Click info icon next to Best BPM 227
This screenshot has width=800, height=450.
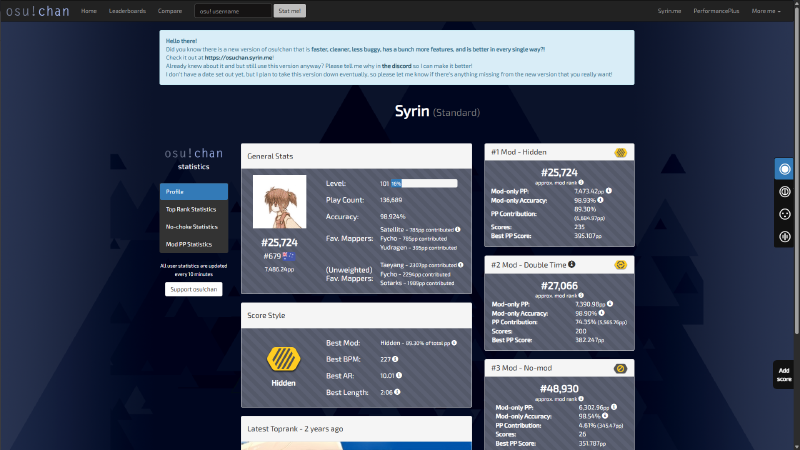(395, 359)
